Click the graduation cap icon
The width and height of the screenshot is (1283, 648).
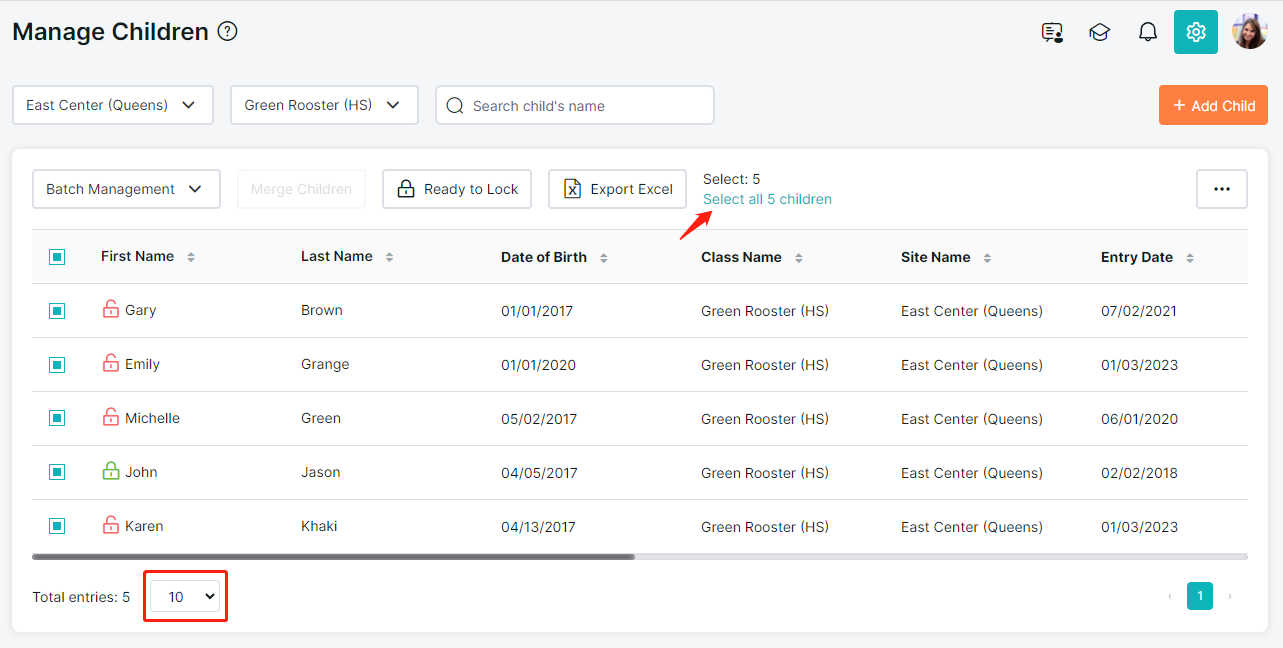point(1099,32)
